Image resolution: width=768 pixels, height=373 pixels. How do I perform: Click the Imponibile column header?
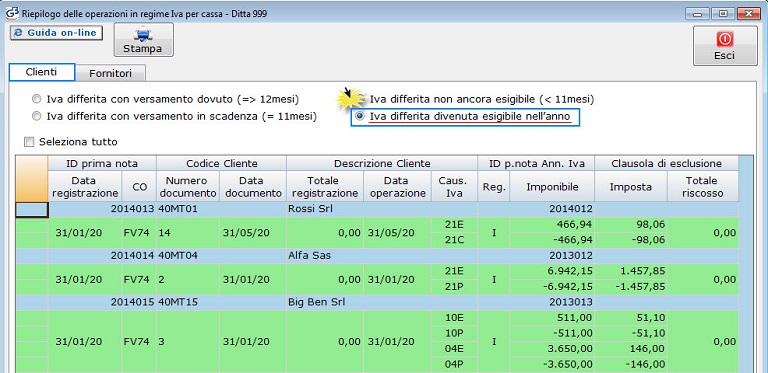pyautogui.click(x=552, y=186)
